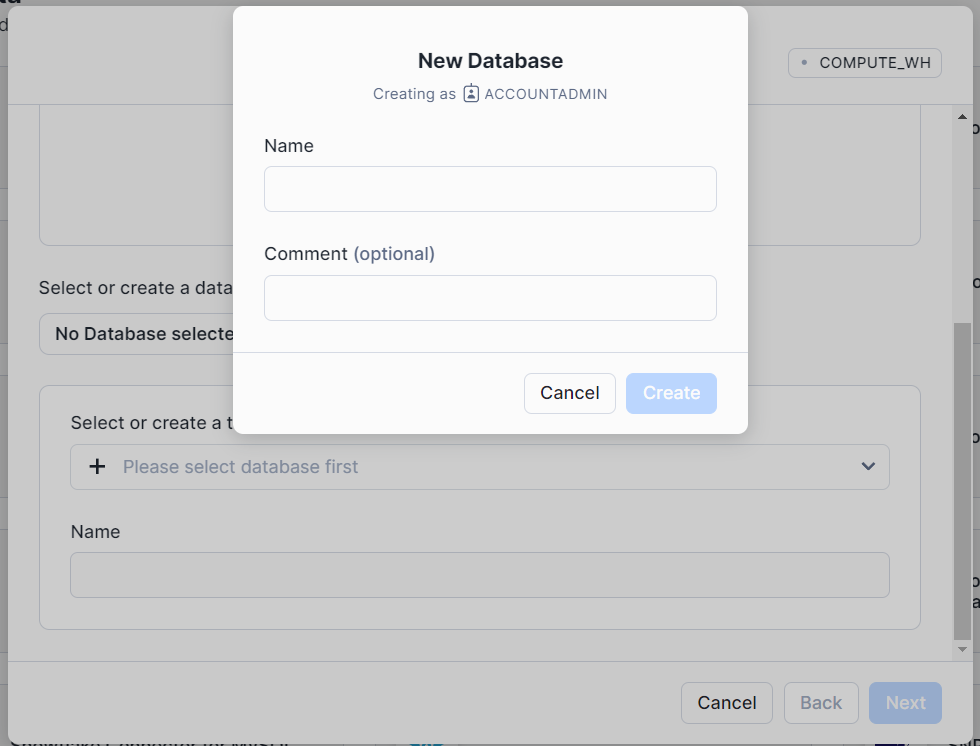
Task: Click the Name field in New Database dialog
Action: pyautogui.click(x=490, y=189)
